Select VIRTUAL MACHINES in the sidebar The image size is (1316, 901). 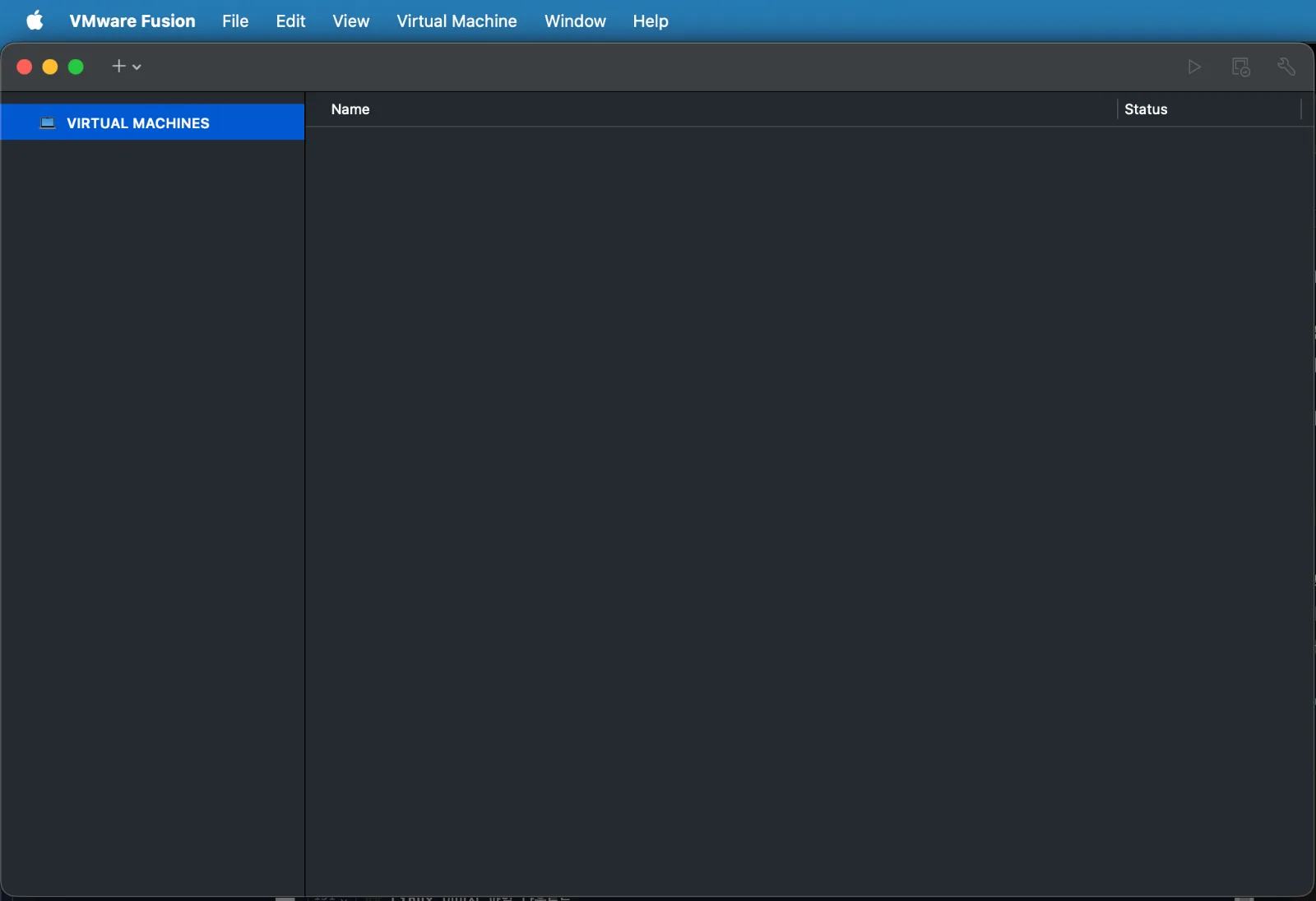click(x=152, y=122)
